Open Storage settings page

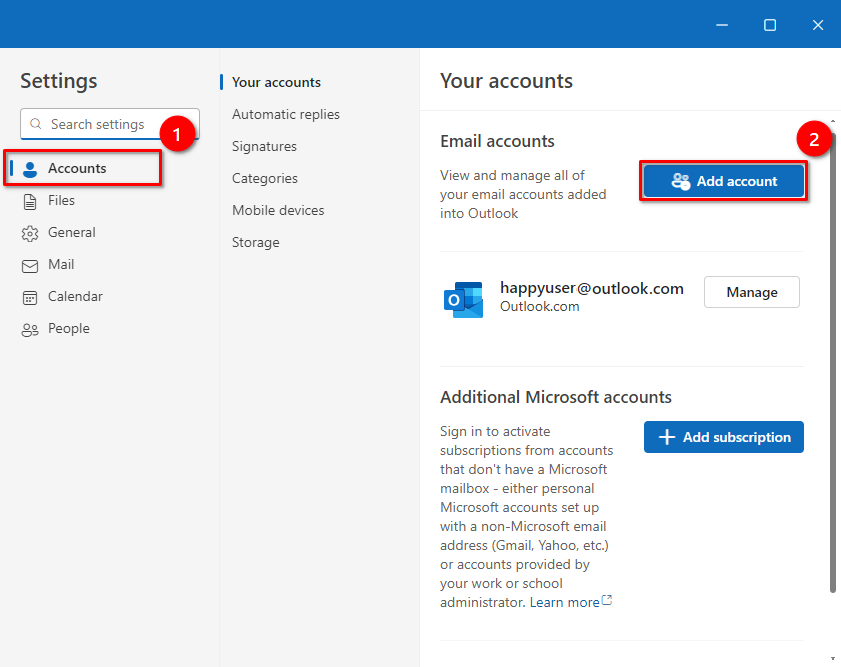[255, 242]
